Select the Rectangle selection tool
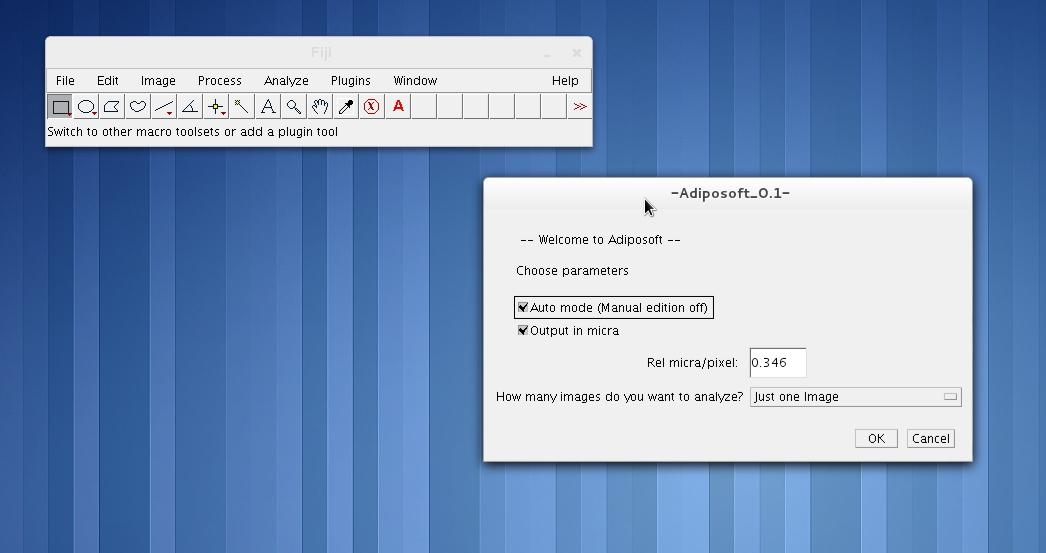1046x553 pixels. (x=60, y=107)
